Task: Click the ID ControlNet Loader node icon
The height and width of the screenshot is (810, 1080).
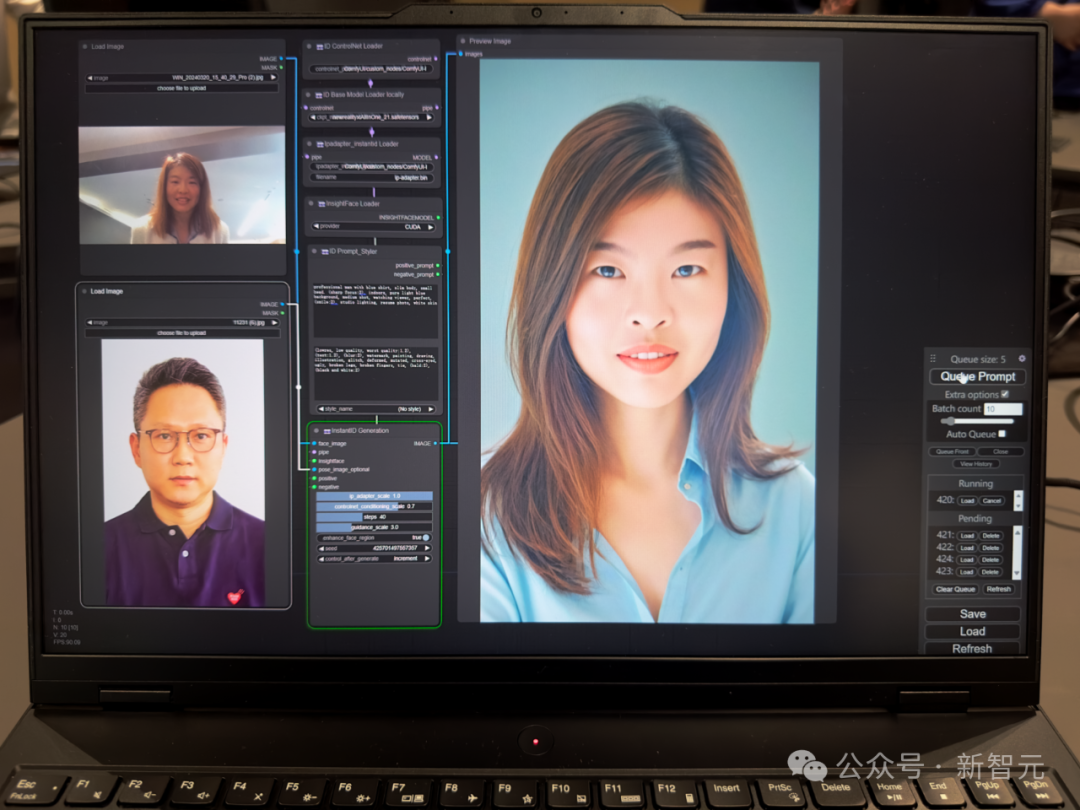Action: [x=320, y=46]
